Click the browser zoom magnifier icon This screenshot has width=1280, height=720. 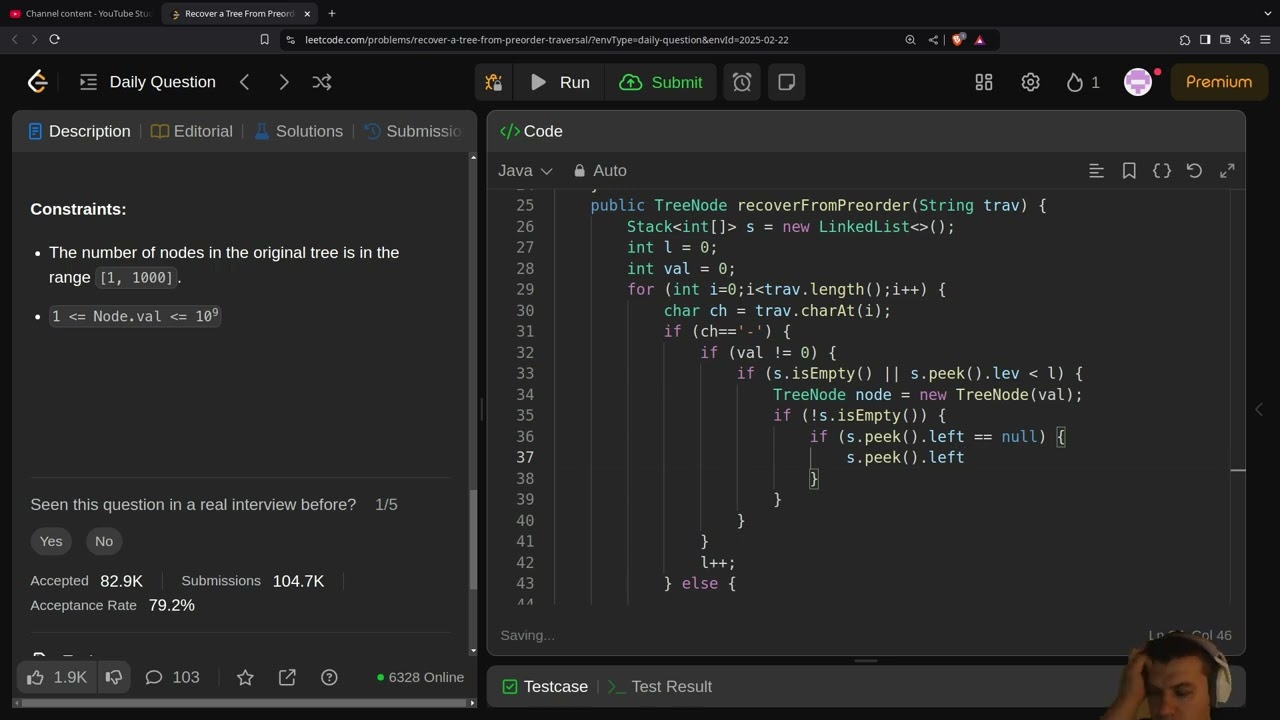pos(910,40)
